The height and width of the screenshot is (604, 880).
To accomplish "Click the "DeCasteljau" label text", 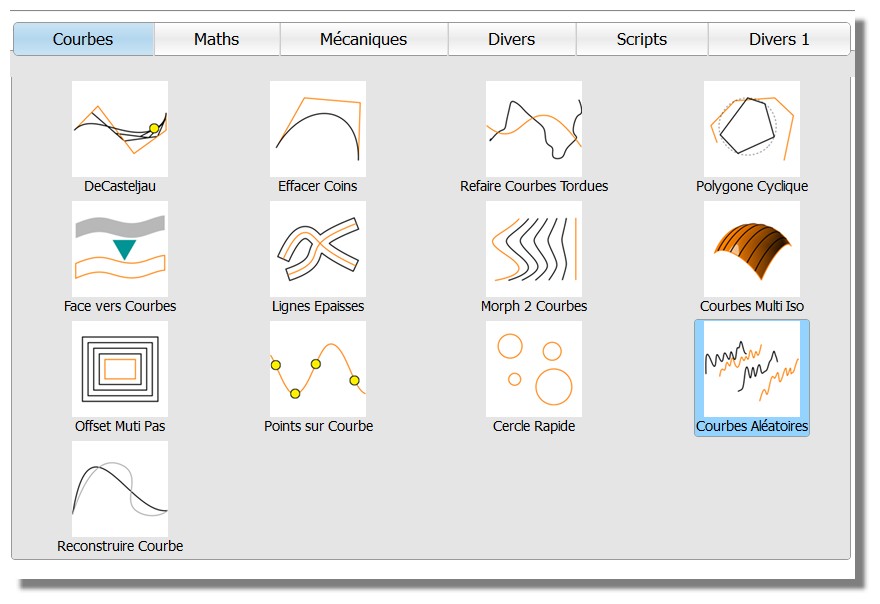I will coord(120,186).
